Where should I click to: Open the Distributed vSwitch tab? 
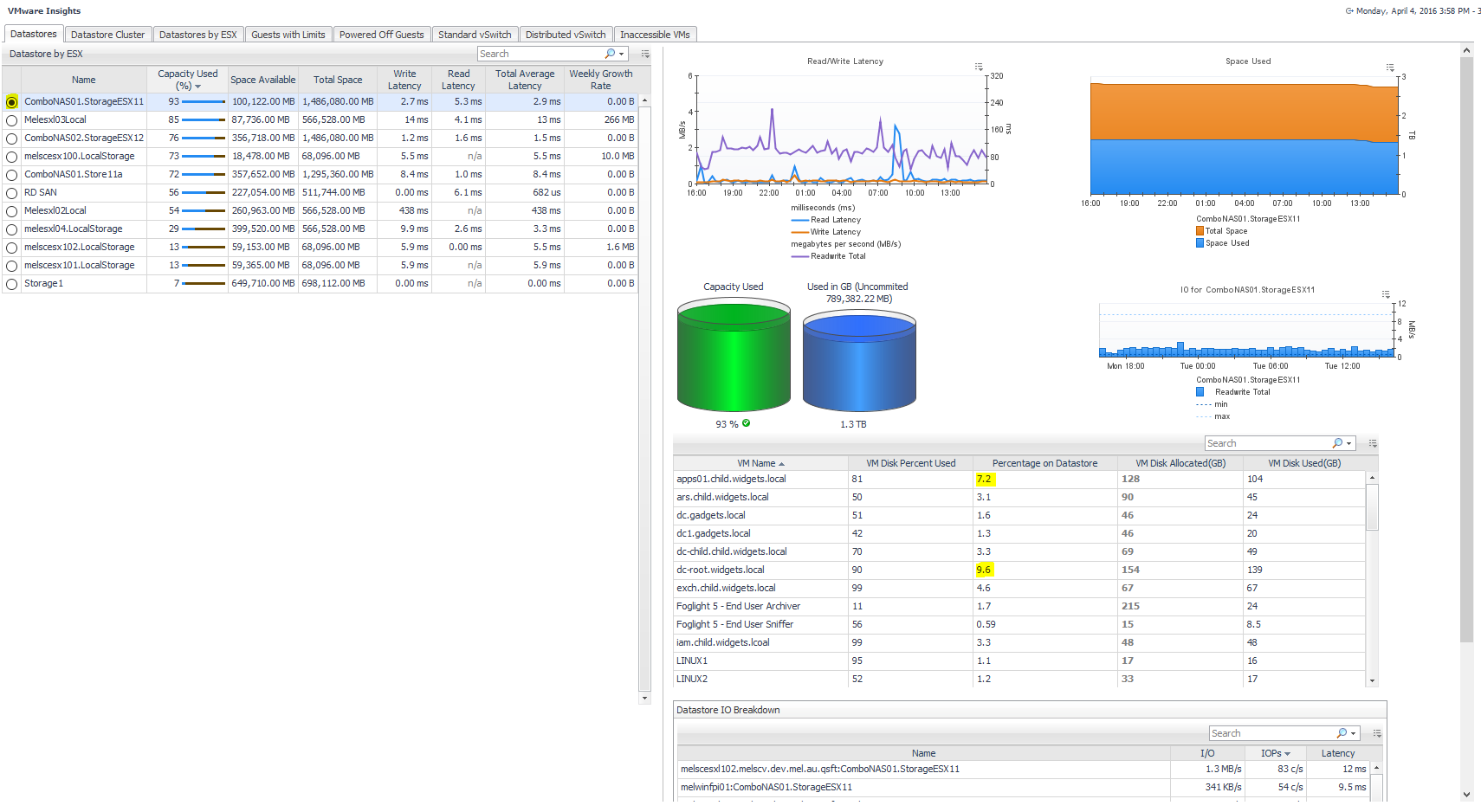pos(566,35)
